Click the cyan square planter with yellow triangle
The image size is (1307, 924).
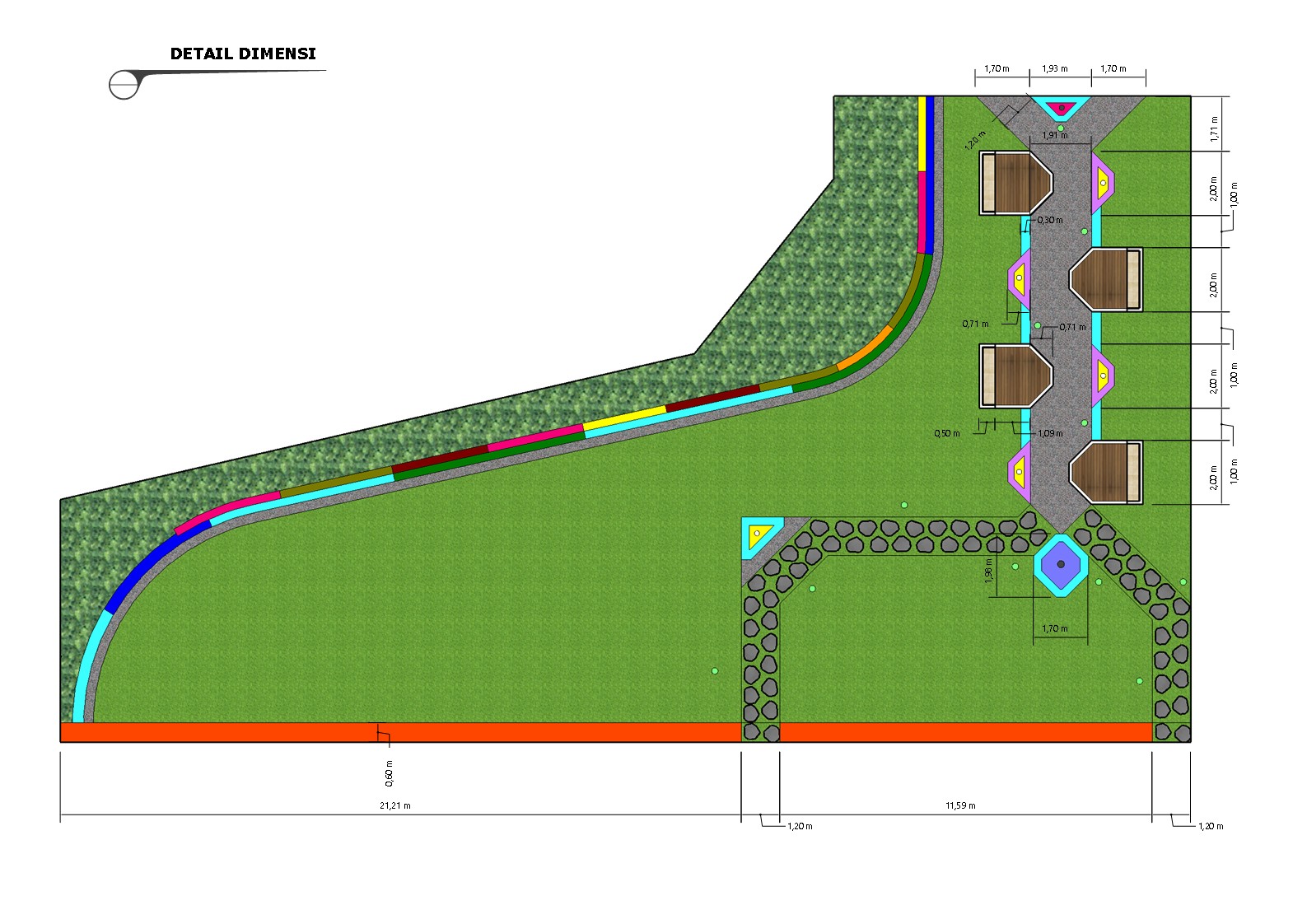[758, 535]
